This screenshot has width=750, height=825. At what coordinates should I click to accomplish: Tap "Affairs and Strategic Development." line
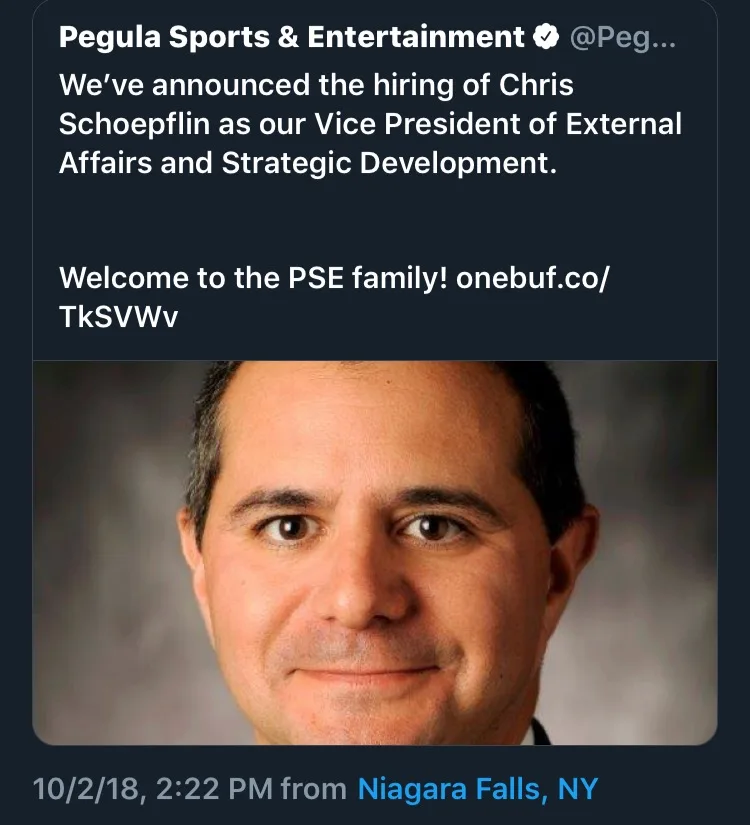tap(308, 163)
